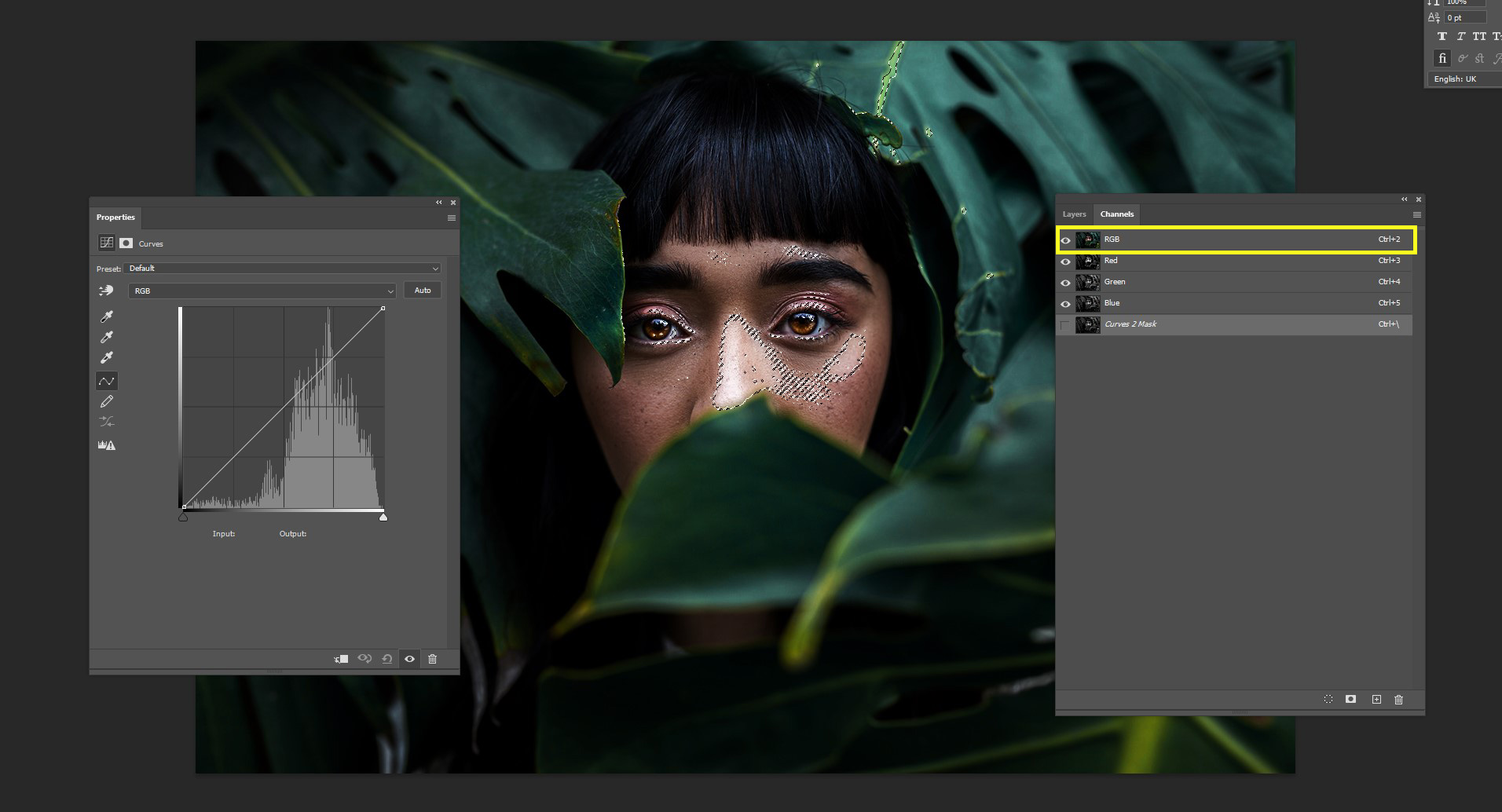Screen dimensions: 1502x812
Task: Switch to the Layers tab
Action: pos(1074,214)
